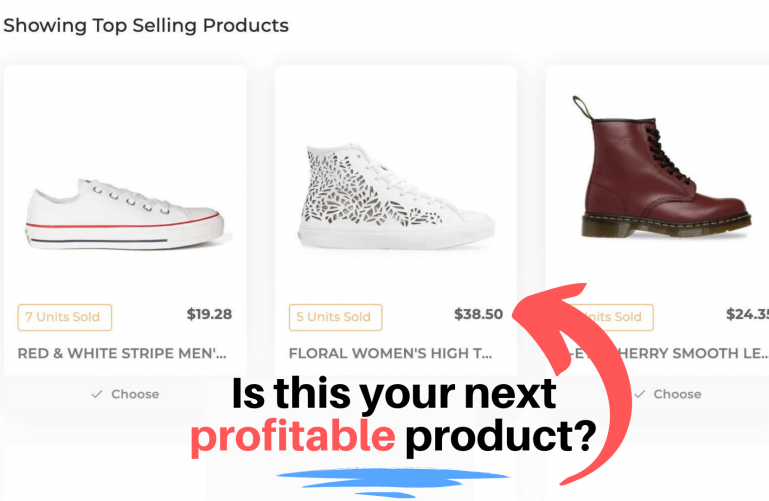Click the Showing Top Selling Products heading
The height and width of the screenshot is (501, 769).
(146, 25)
